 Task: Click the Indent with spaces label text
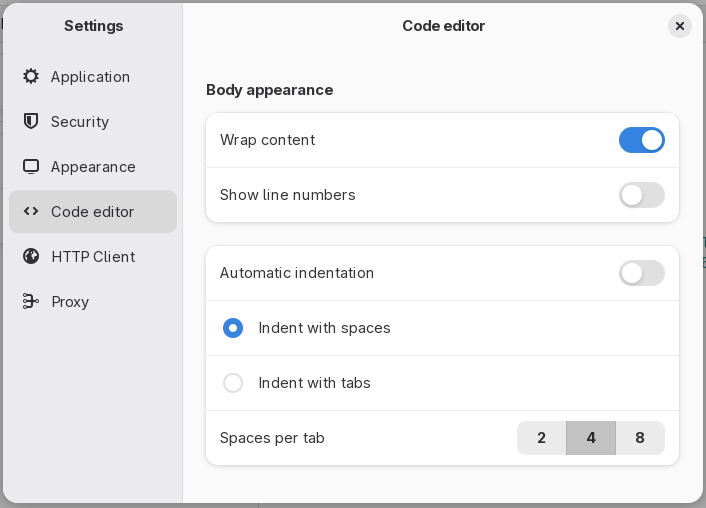point(324,328)
